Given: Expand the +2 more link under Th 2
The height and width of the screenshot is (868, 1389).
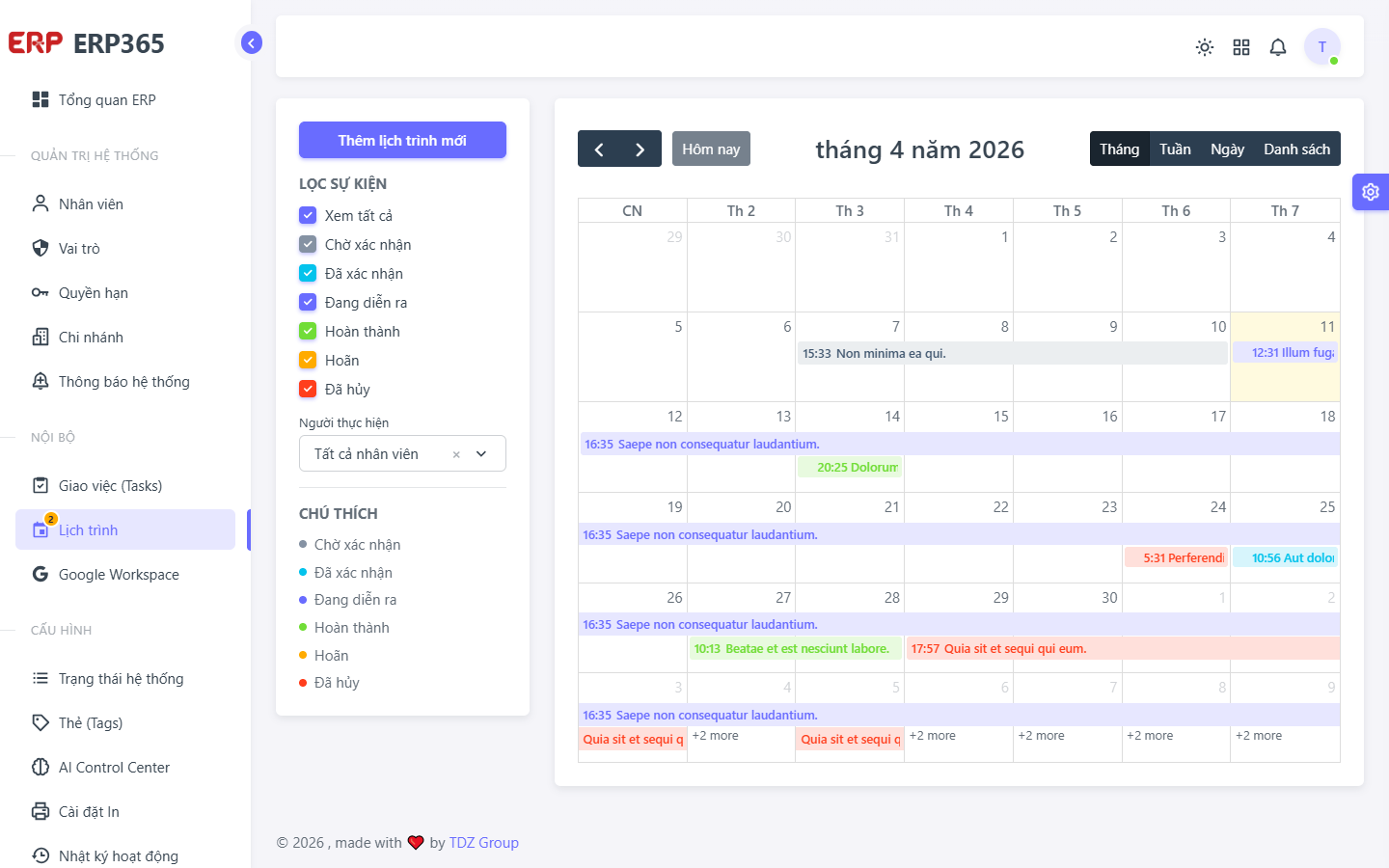Looking at the screenshot, I should 716,735.
